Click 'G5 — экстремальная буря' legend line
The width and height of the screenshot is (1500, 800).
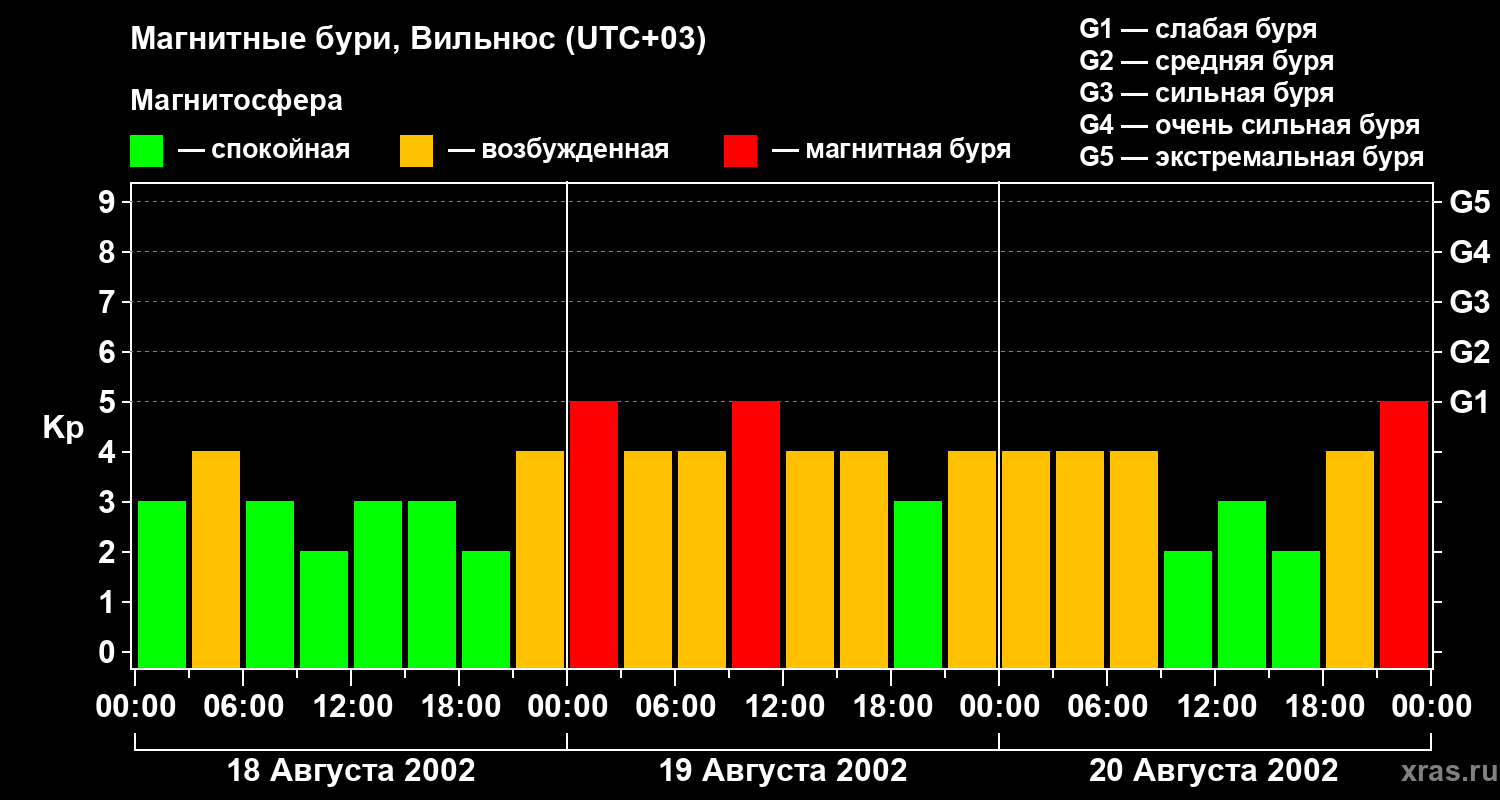coord(1251,157)
